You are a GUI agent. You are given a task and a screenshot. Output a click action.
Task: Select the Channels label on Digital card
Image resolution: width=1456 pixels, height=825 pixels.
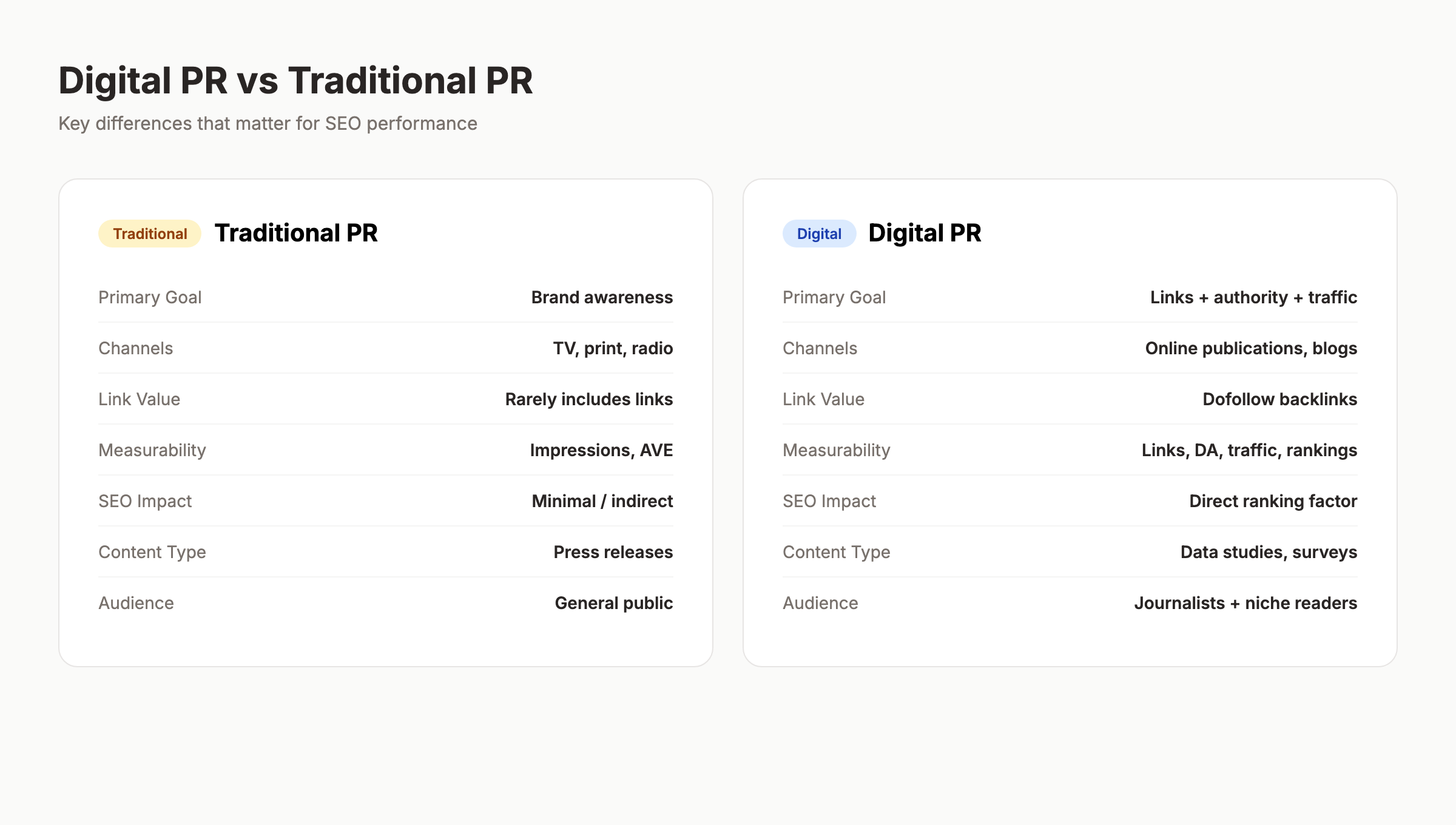pos(820,348)
